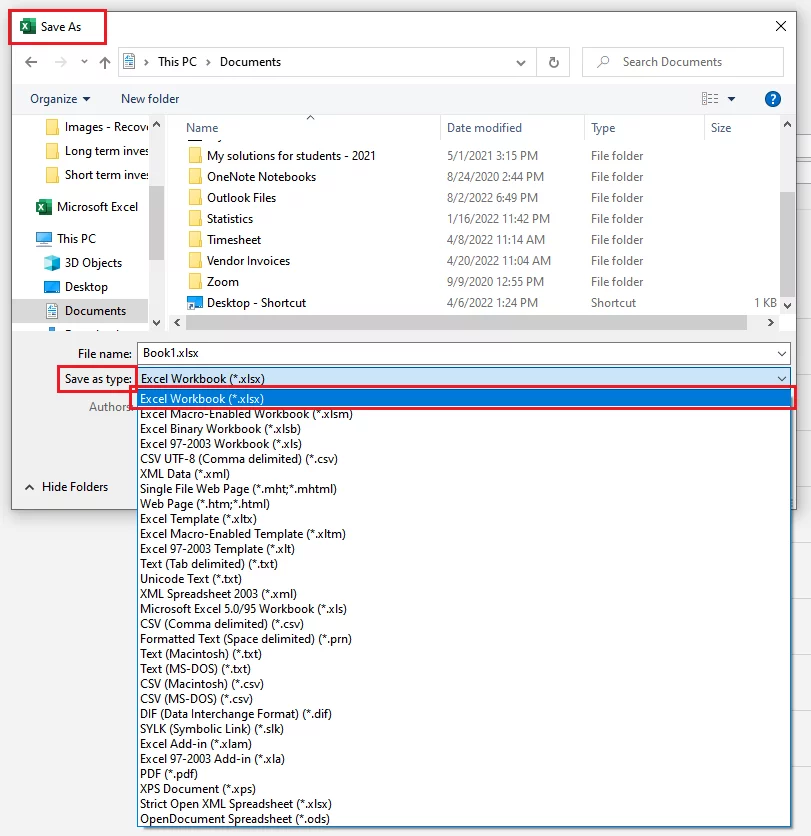
Task: Choose PDF (*.pdf) in the format list
Action: click(x=169, y=773)
